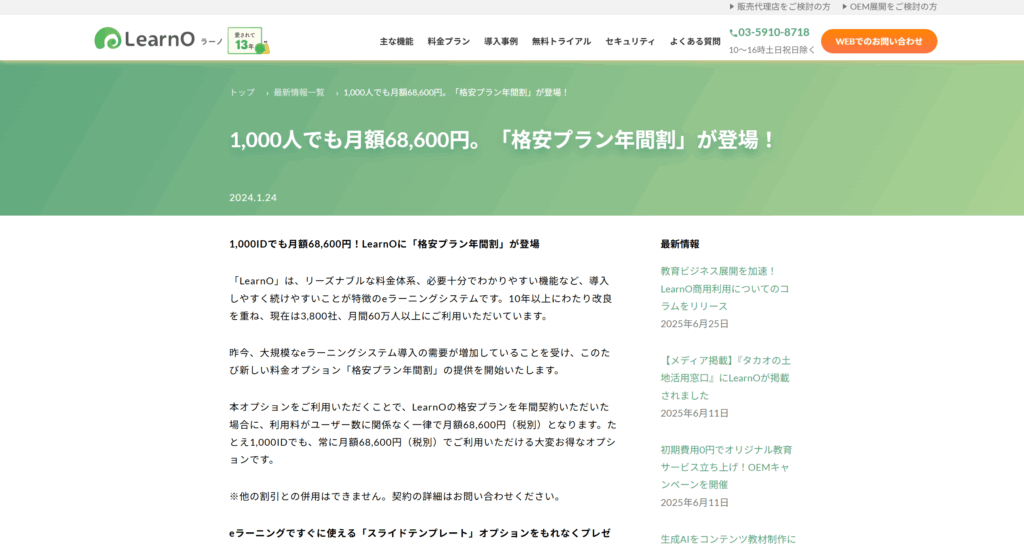Click the article date 2024.1.24

253,197
